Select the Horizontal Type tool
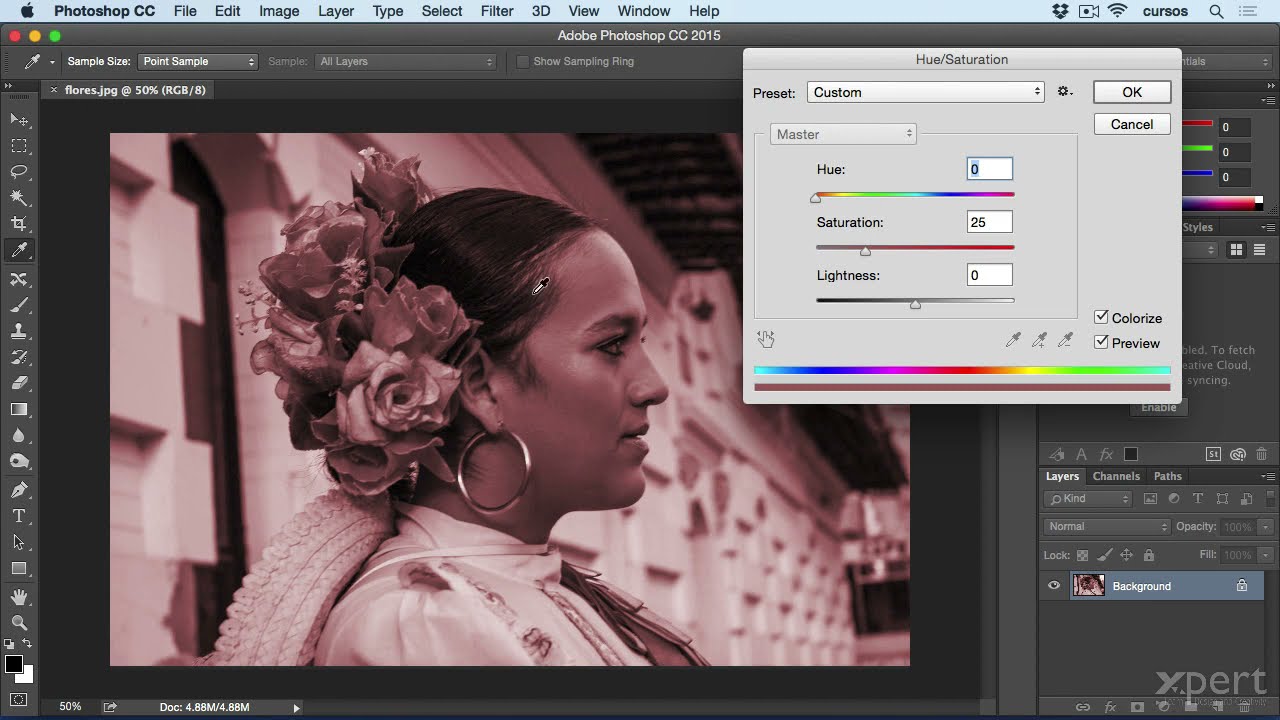Screen dimensions: 1280x720 click(19, 516)
